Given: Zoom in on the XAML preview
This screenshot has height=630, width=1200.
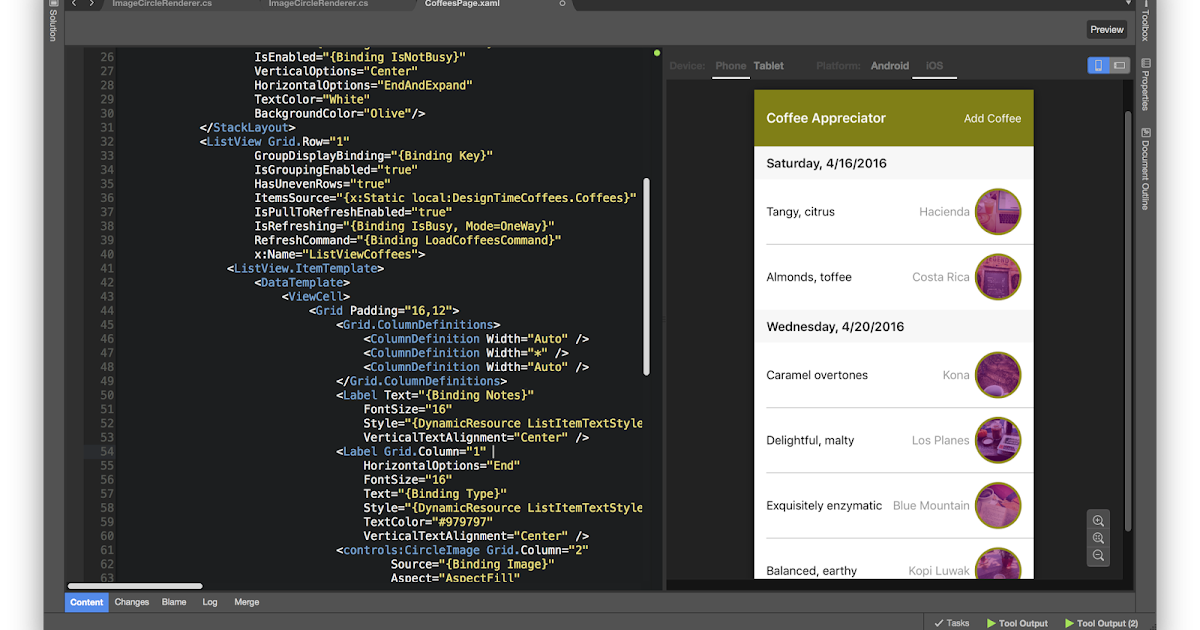Looking at the screenshot, I should point(1098,521).
